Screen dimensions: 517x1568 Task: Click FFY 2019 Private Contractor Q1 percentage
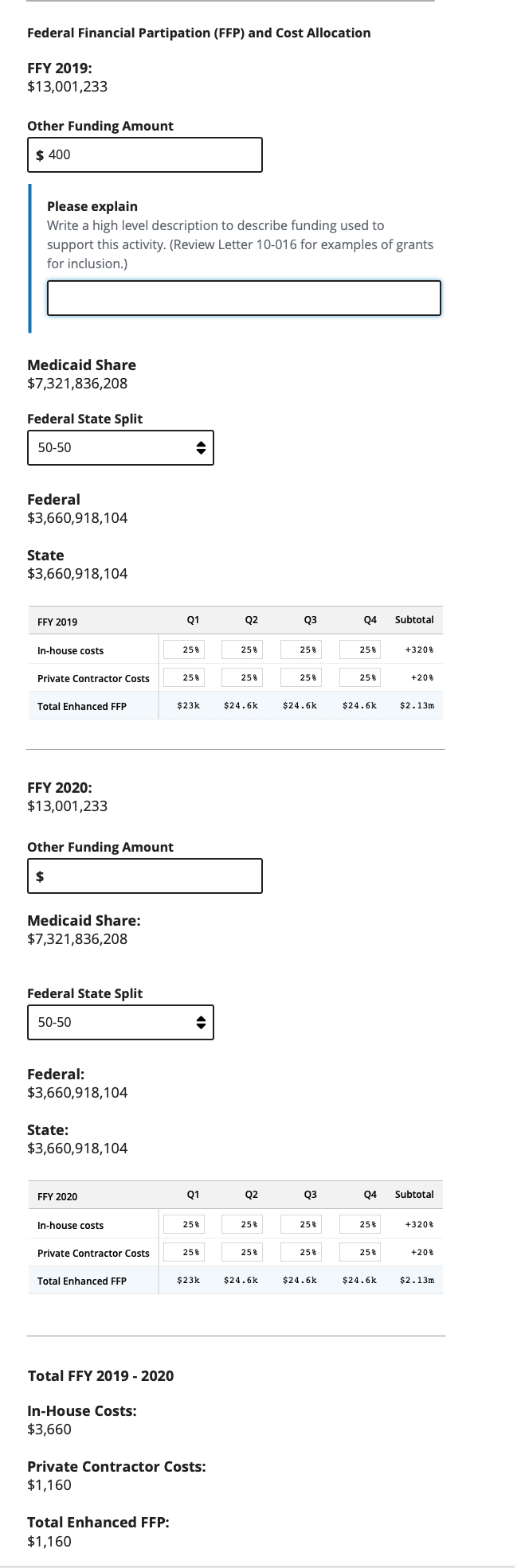[185, 677]
